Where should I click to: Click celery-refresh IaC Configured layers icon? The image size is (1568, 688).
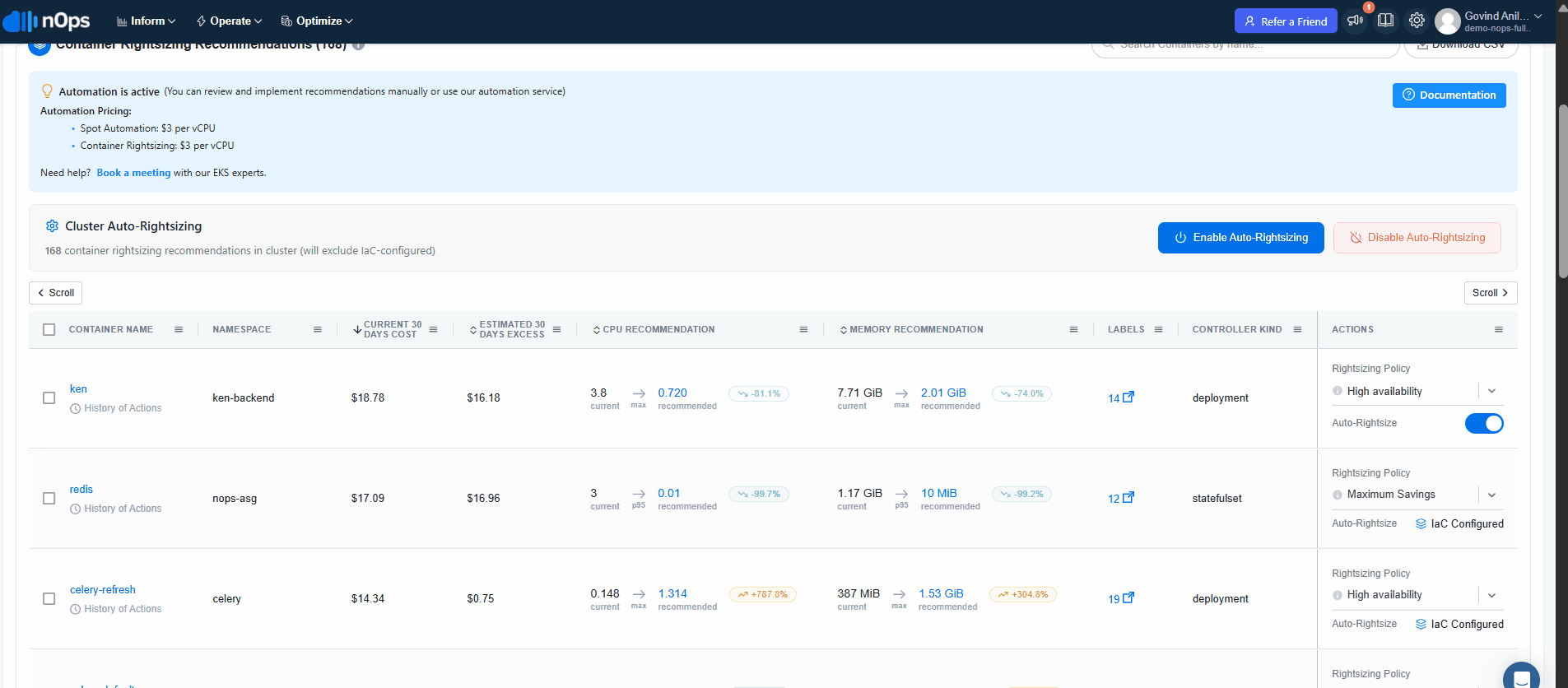pyautogui.click(x=1421, y=624)
